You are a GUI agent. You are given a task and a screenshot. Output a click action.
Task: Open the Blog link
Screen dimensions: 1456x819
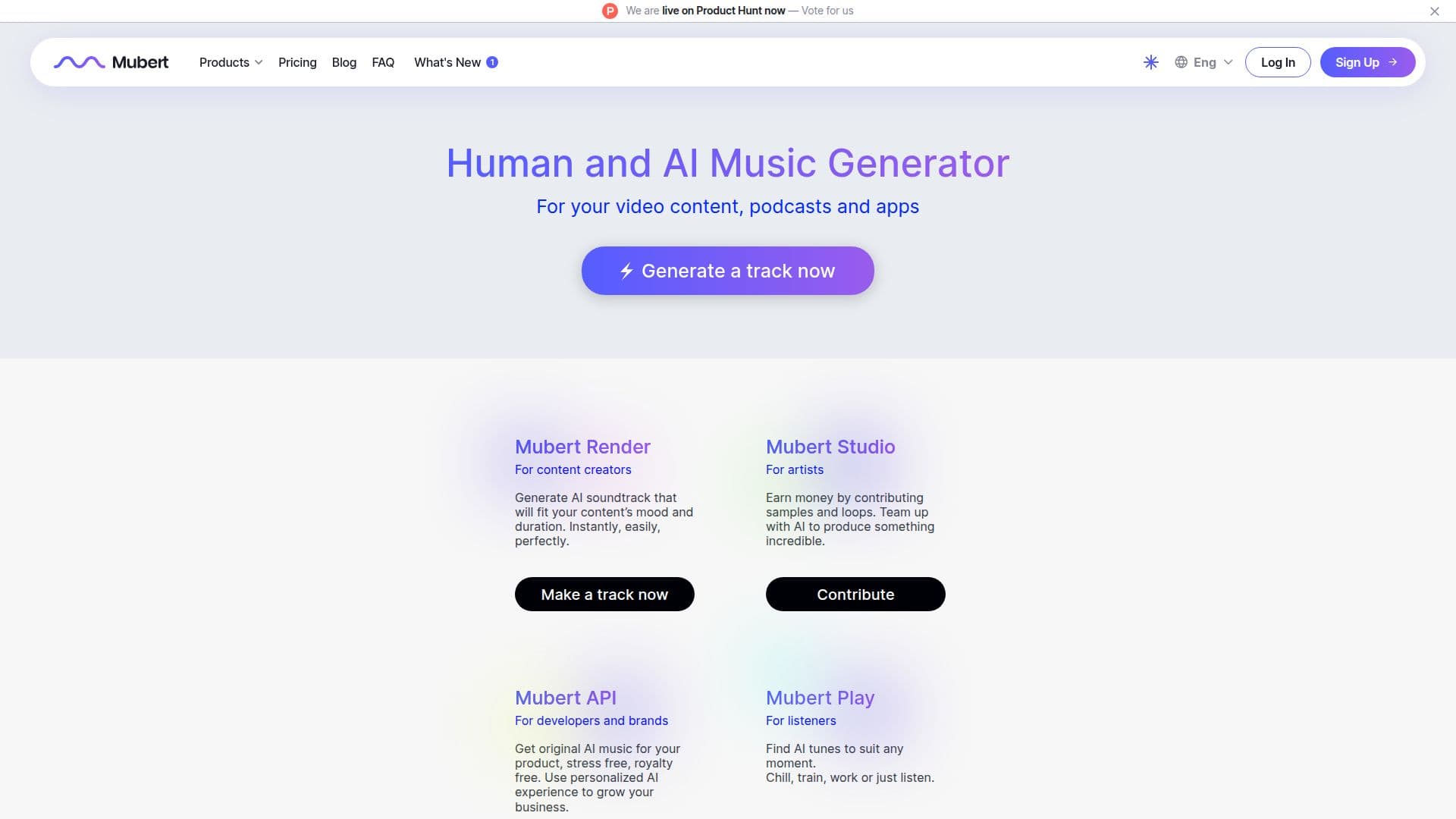(x=344, y=62)
